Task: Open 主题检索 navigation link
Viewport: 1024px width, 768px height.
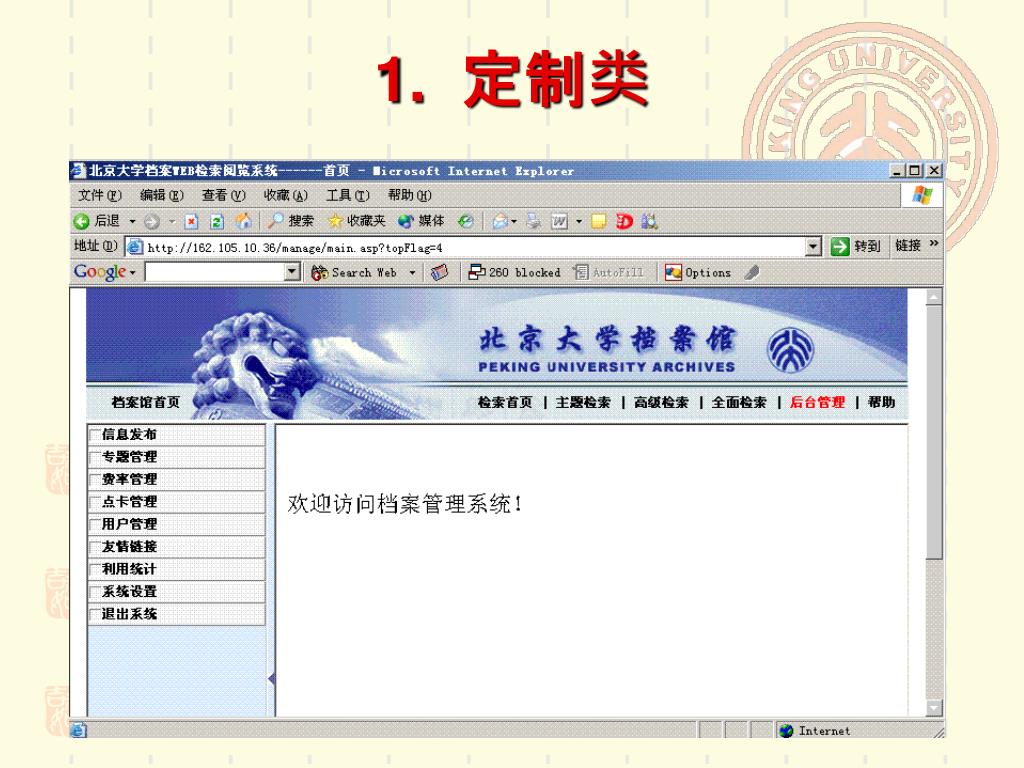Action: [x=583, y=402]
